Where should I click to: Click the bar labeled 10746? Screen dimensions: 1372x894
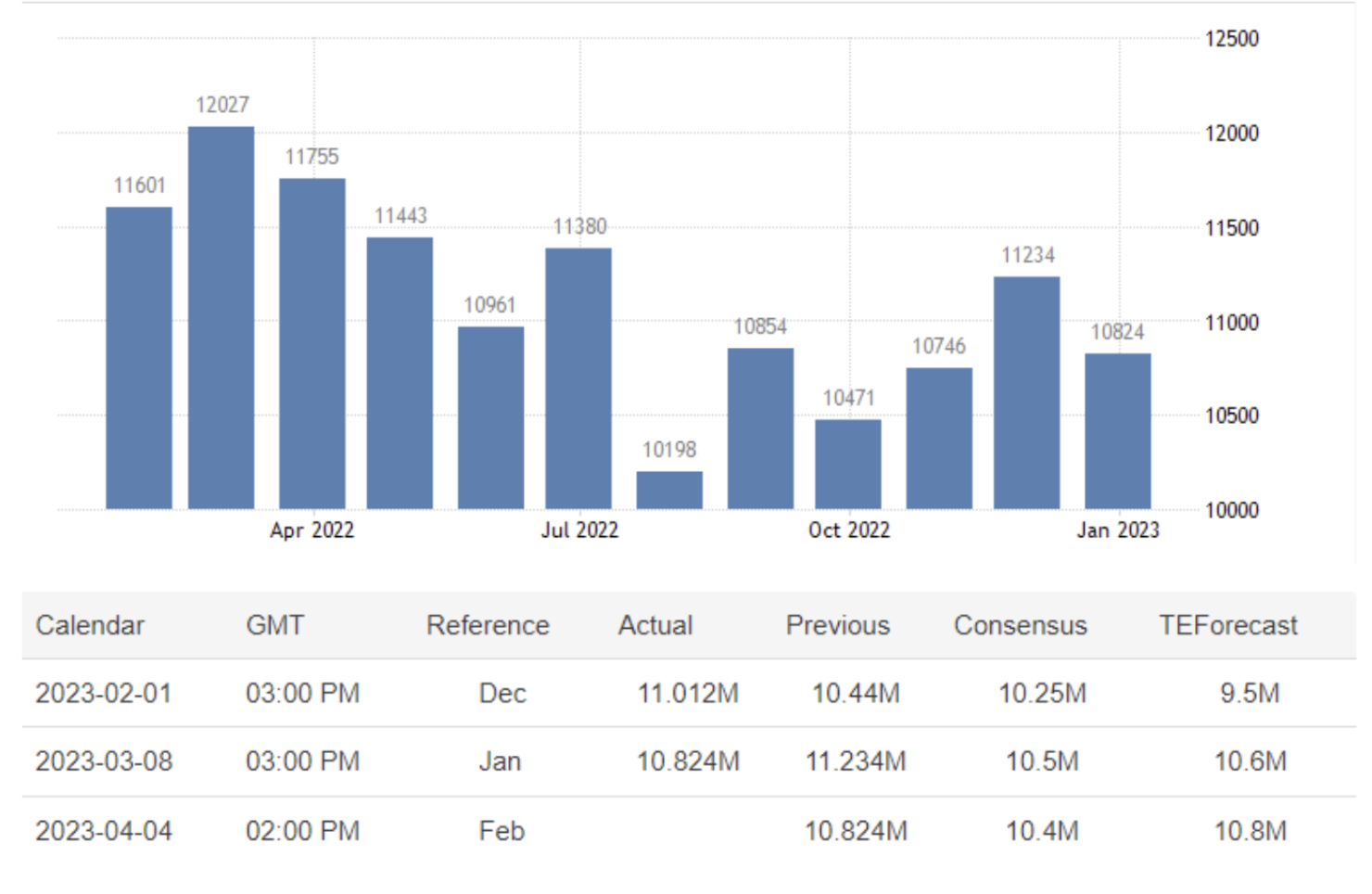click(x=939, y=438)
